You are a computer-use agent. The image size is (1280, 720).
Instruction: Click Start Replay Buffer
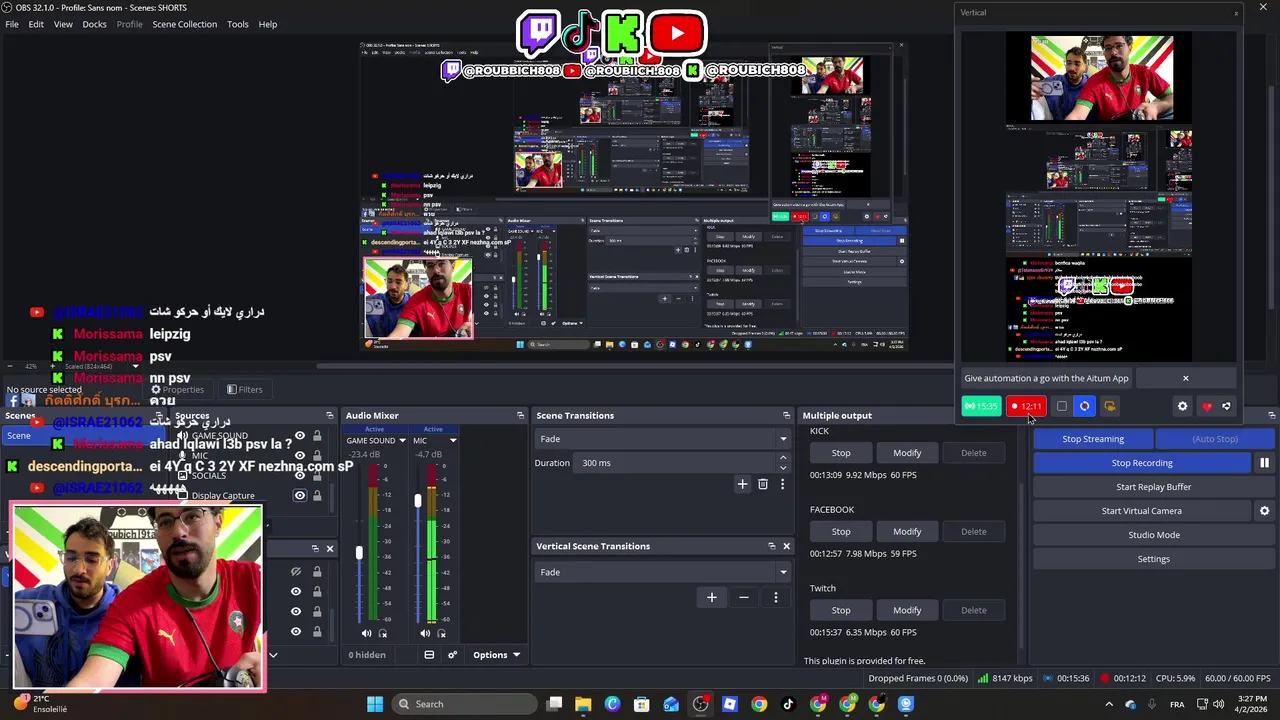click(x=1153, y=487)
